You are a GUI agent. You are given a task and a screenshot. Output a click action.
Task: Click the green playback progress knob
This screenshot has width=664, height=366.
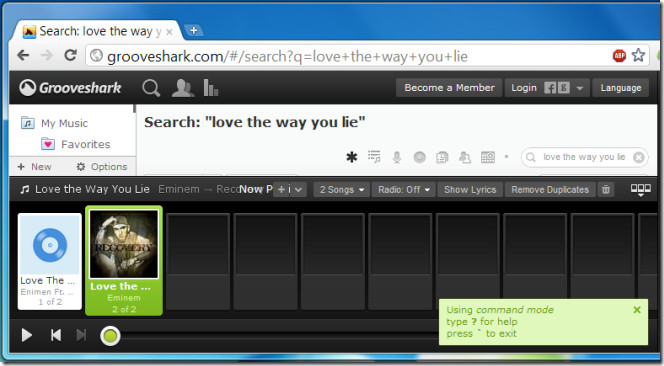click(x=110, y=336)
